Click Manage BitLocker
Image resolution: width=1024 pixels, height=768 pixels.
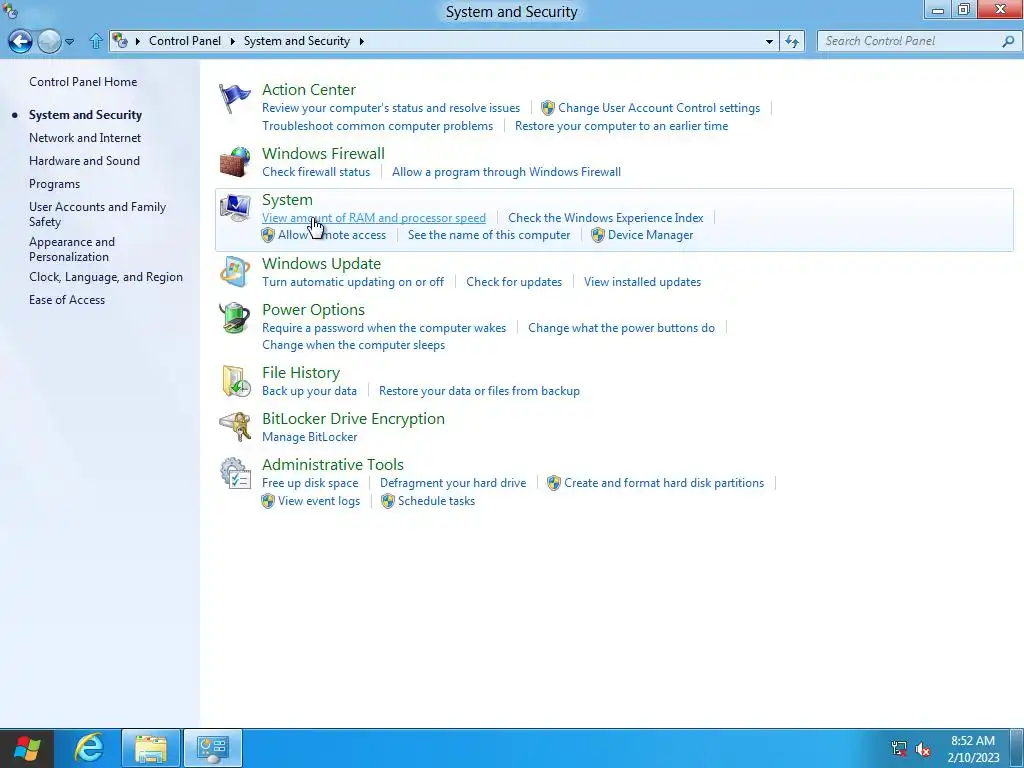coord(310,437)
